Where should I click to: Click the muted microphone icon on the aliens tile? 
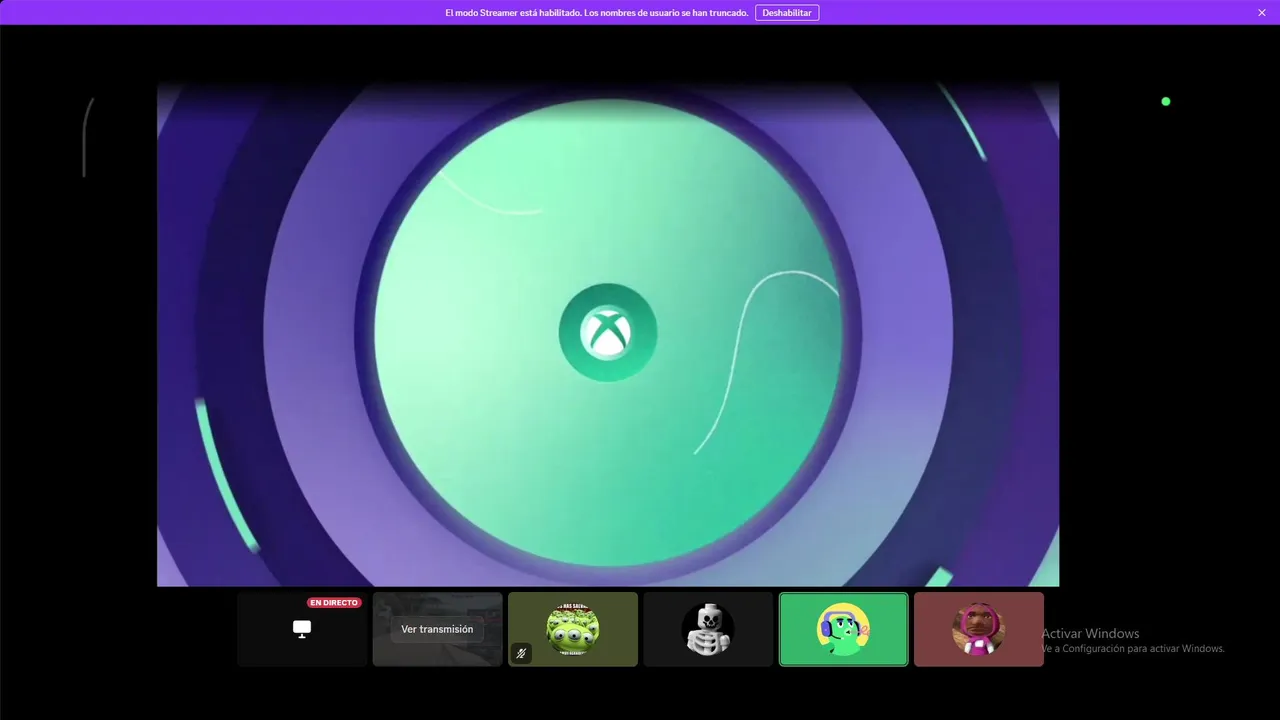click(521, 654)
